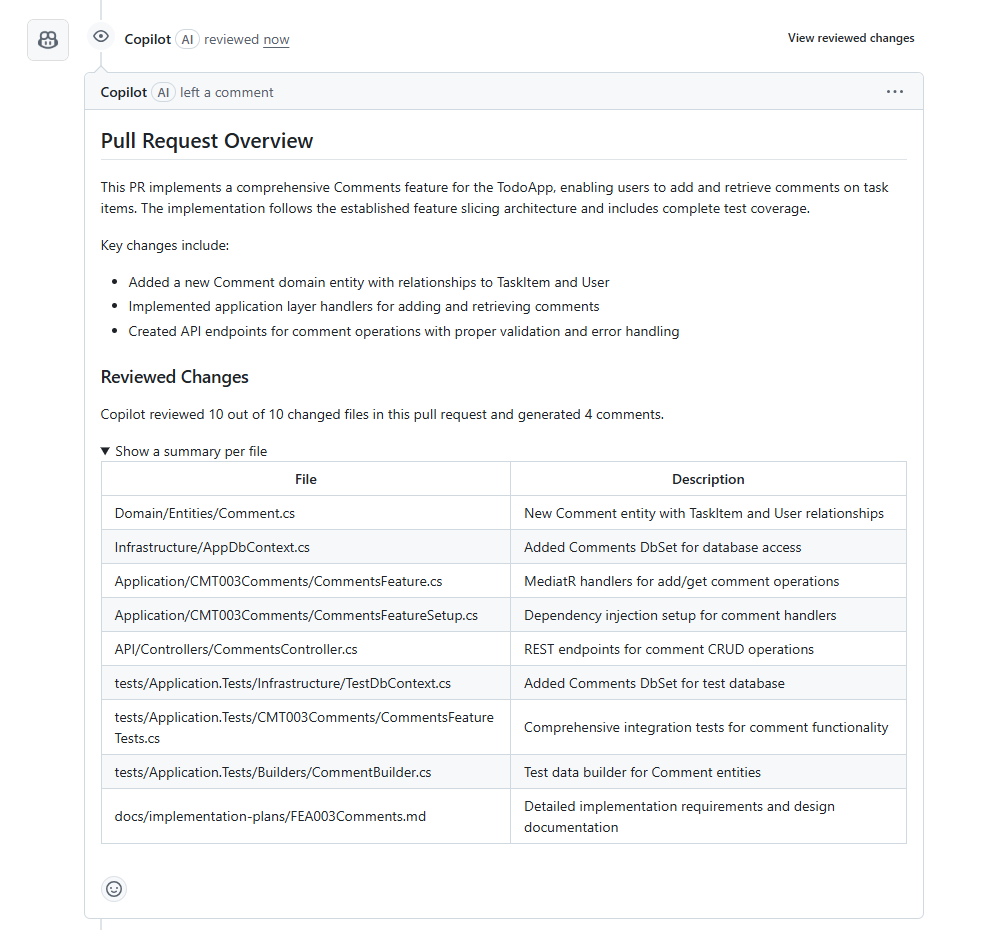The image size is (995, 930).
Task: Click the eye review icon beside Copilot
Action: coord(100,35)
